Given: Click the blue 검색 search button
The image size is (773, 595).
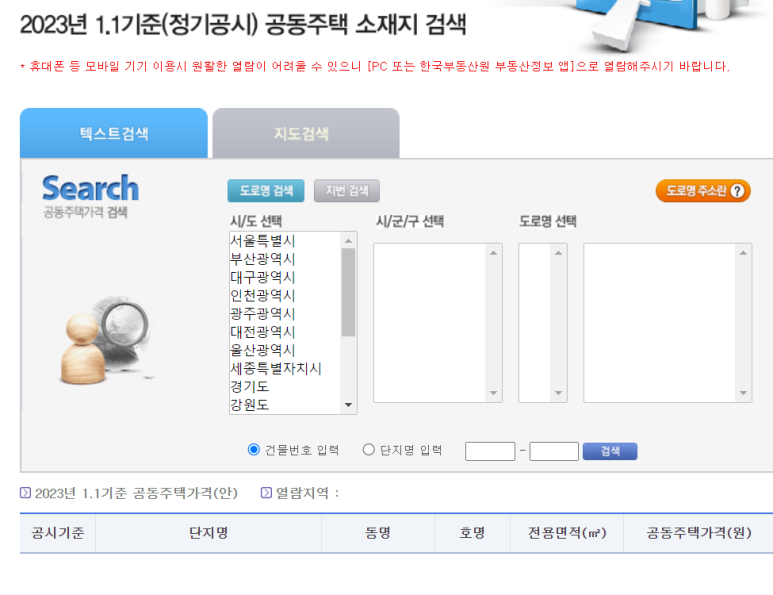Looking at the screenshot, I should tap(610, 451).
